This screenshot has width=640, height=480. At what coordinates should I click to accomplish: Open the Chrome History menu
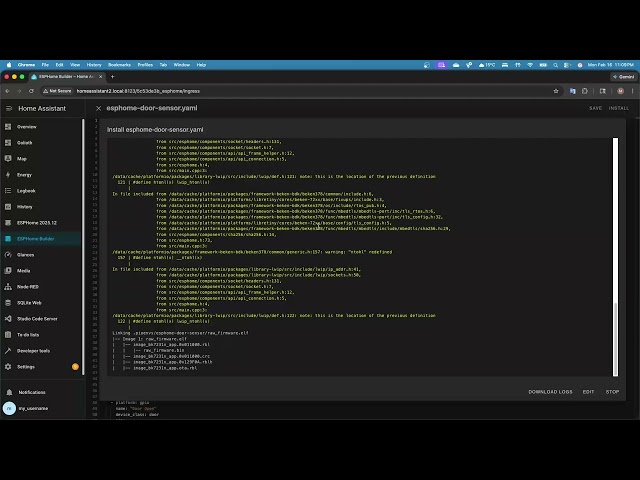[94, 65]
